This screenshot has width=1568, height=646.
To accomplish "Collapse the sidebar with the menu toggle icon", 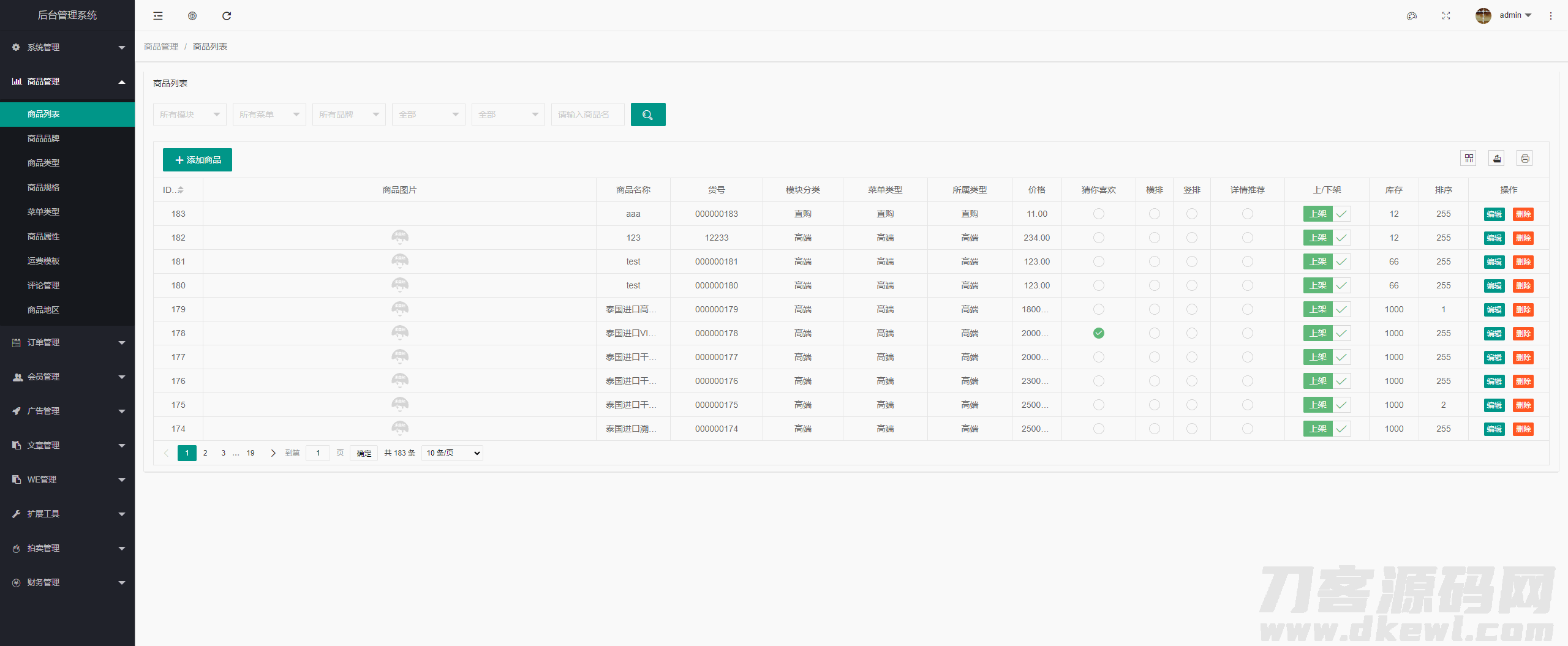I will [x=158, y=16].
